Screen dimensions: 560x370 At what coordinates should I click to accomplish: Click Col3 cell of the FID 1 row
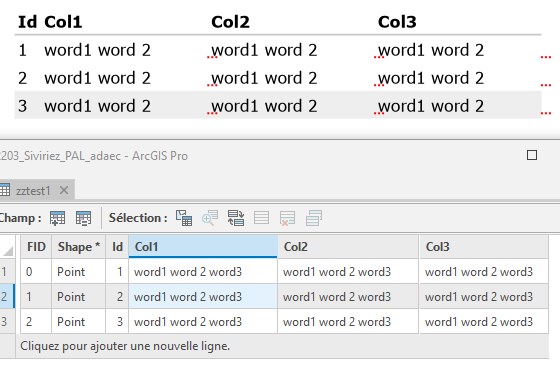484,296
